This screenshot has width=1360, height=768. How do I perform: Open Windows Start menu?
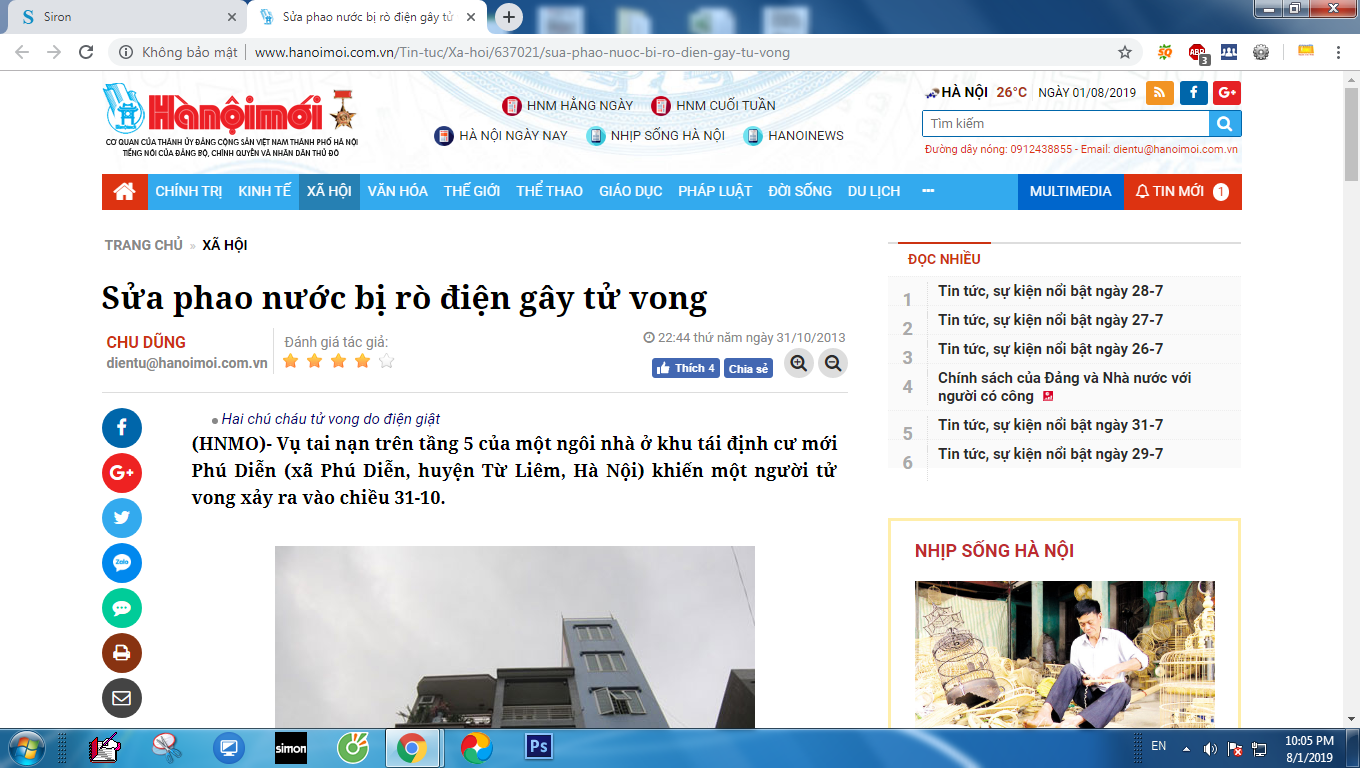[26, 747]
